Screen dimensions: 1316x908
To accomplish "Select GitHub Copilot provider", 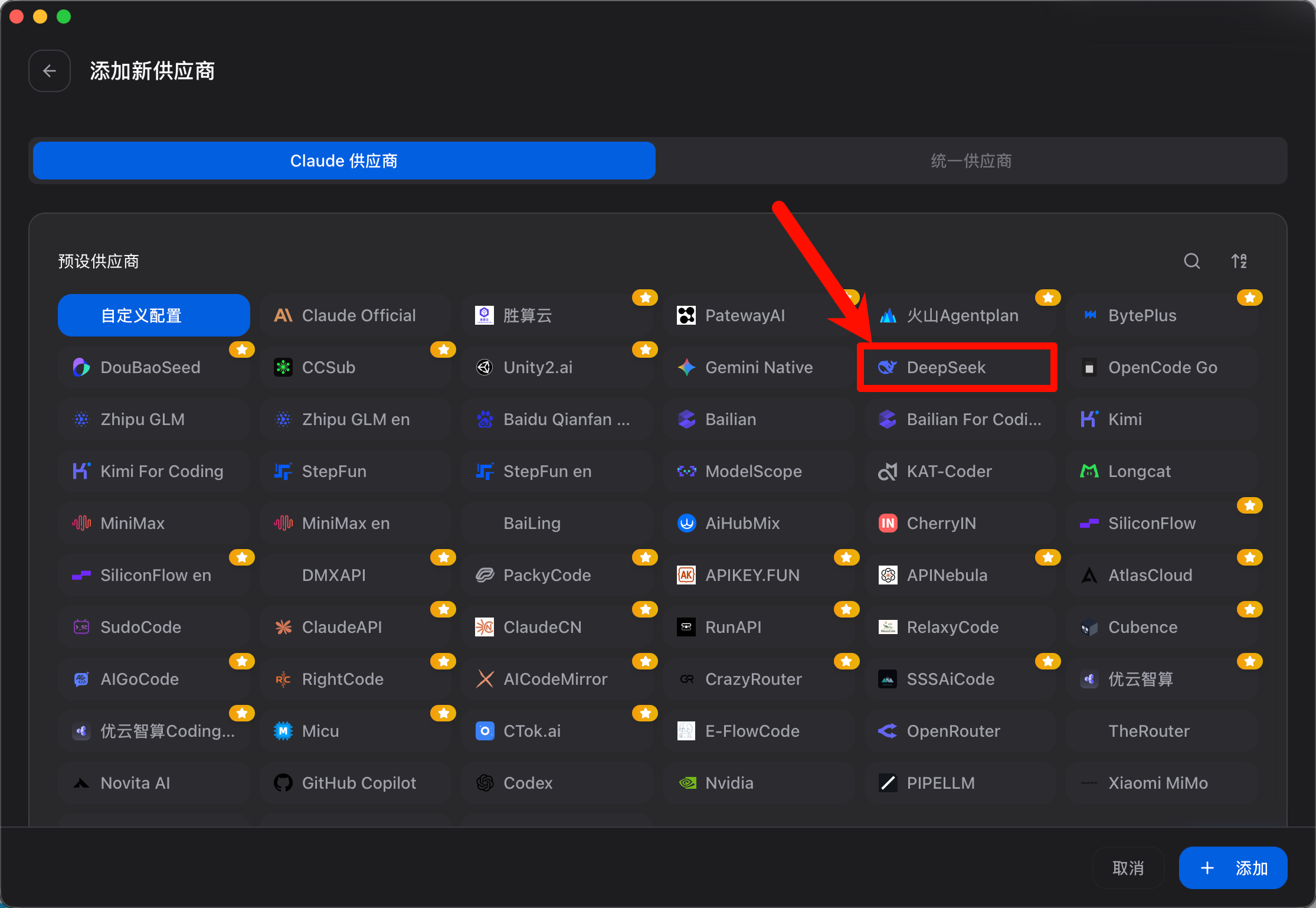I will pyautogui.click(x=355, y=783).
